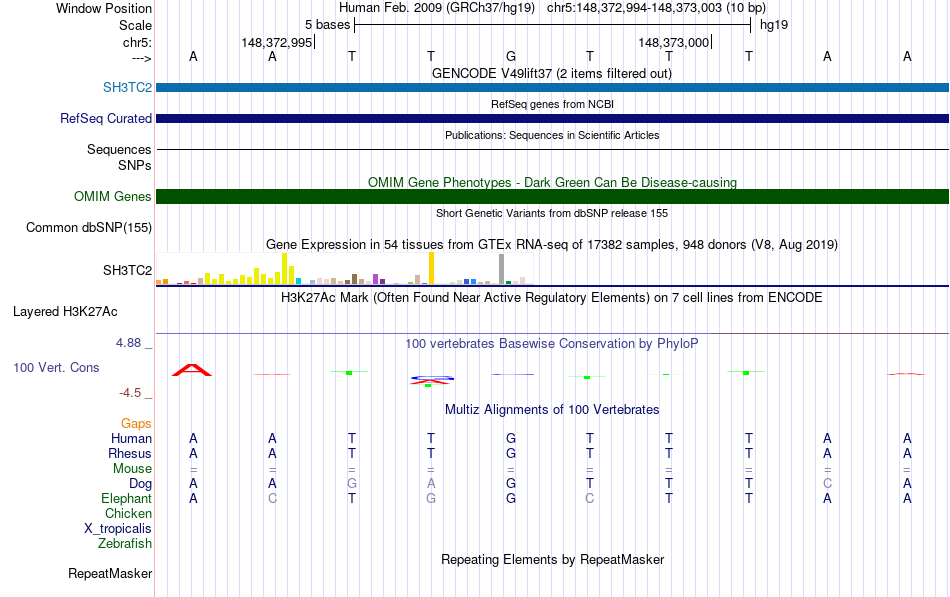Click the hg19 label beside the scale bar
The height and width of the screenshot is (597, 950).
[x=774, y=25]
